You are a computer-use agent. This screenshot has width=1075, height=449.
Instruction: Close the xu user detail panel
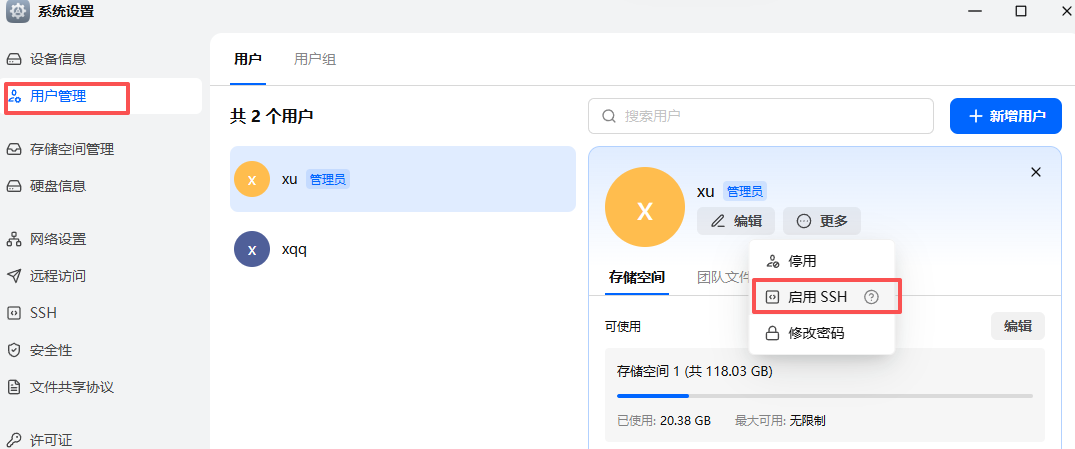(1036, 172)
